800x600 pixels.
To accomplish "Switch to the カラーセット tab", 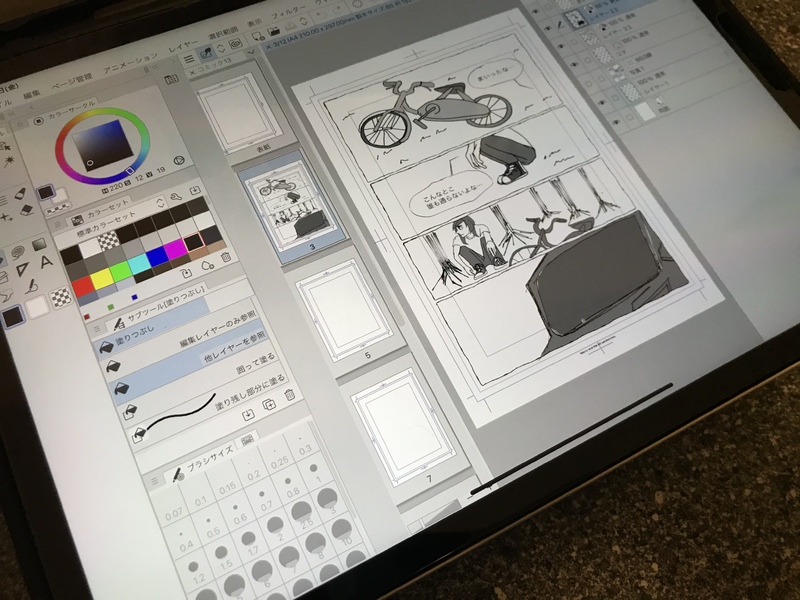I will pos(108,212).
